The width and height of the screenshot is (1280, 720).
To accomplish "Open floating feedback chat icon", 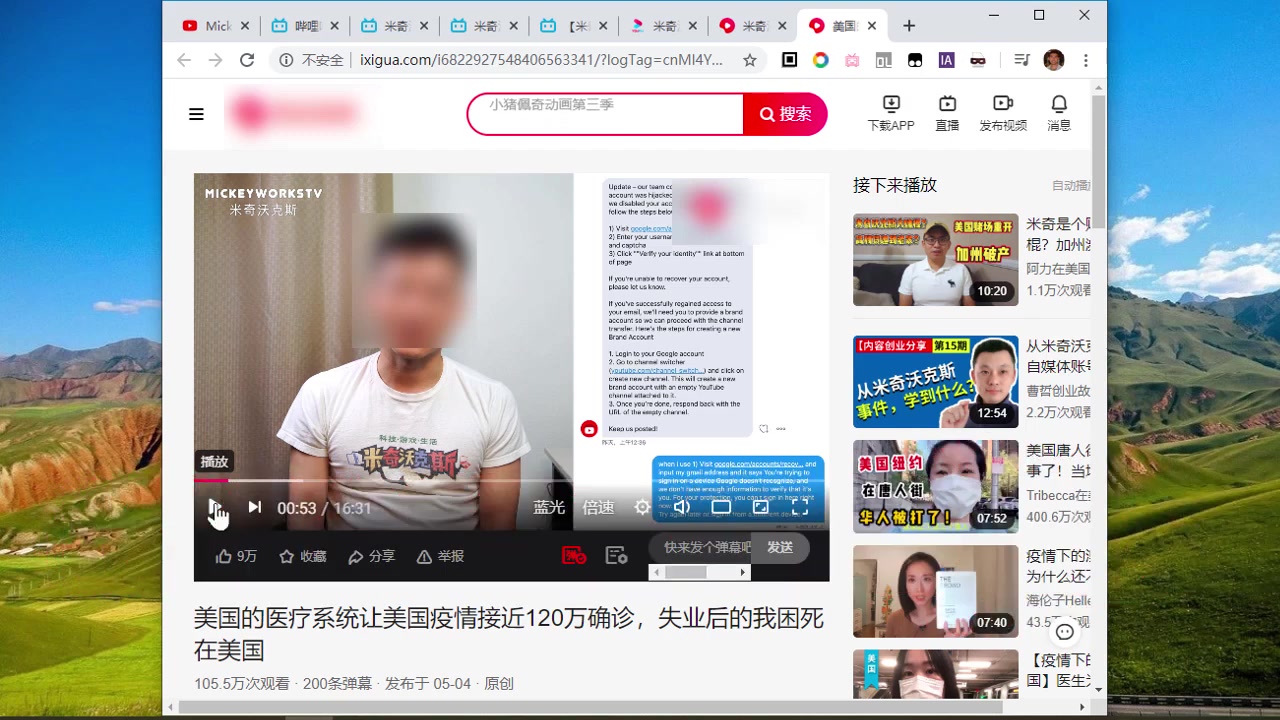I will click(x=1065, y=632).
